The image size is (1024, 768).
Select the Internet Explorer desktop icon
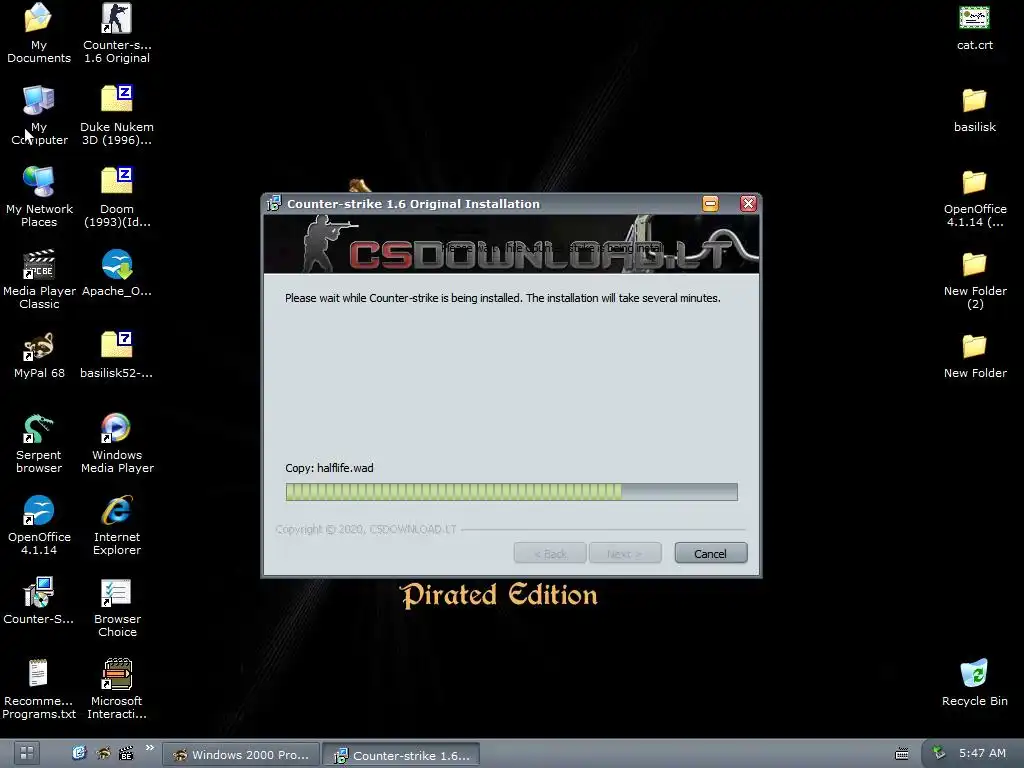coord(117,525)
